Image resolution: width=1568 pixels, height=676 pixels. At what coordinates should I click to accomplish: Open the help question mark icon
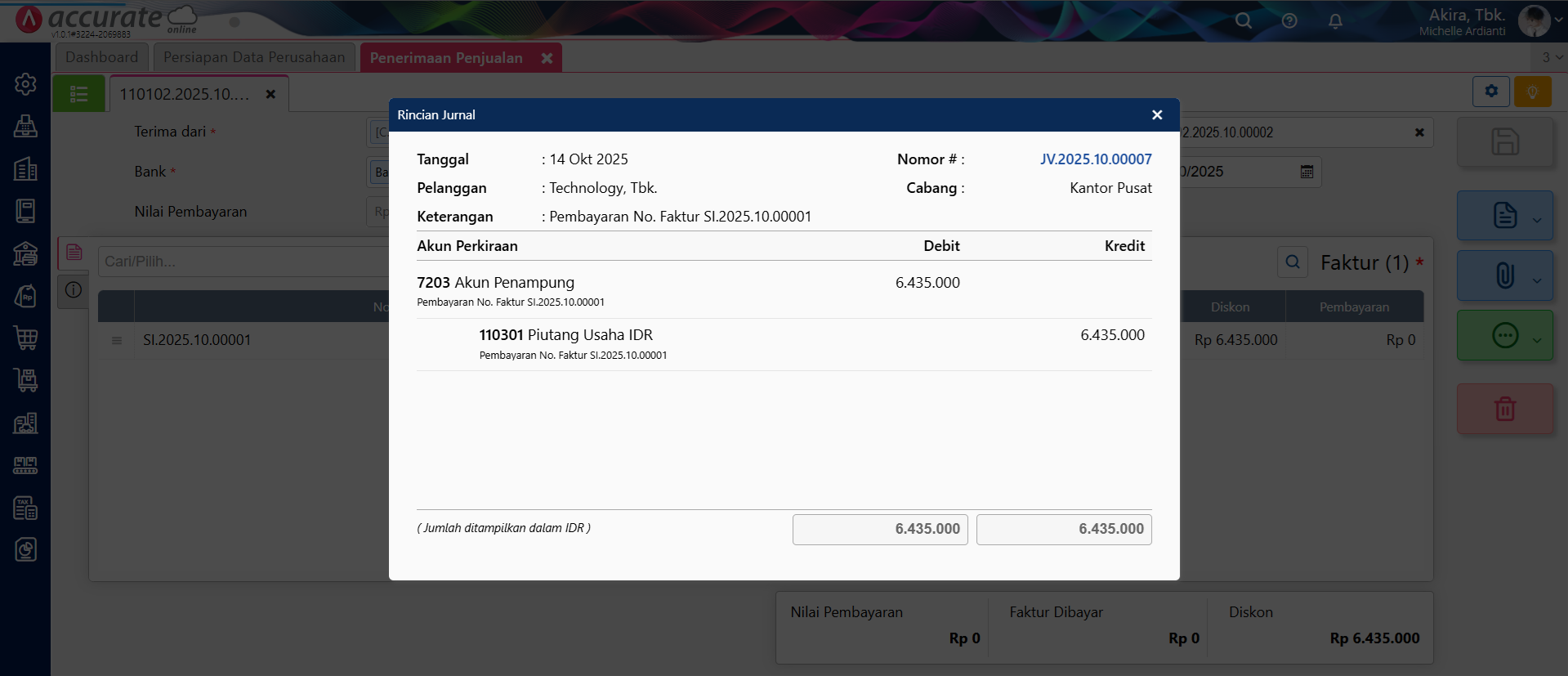point(1289,21)
